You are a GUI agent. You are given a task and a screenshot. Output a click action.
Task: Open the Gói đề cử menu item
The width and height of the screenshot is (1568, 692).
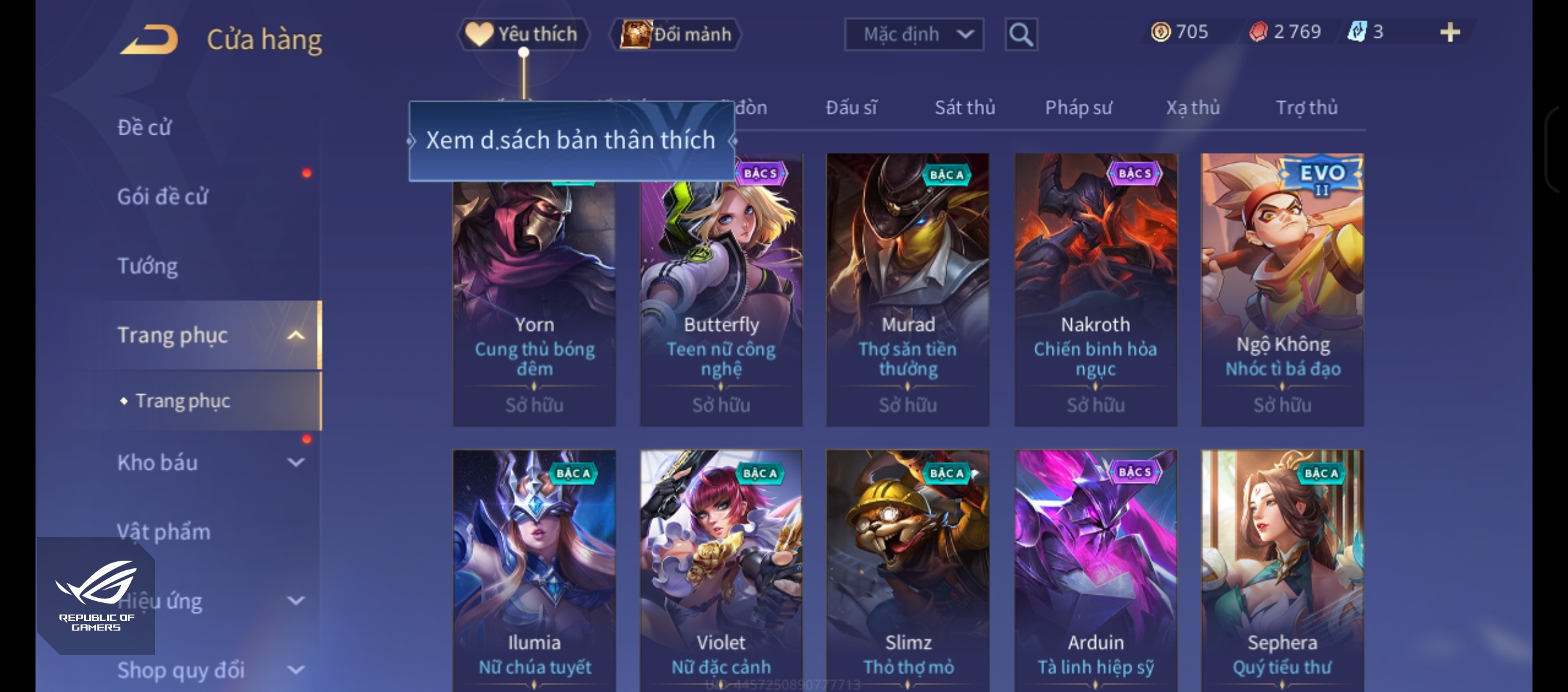pos(163,197)
